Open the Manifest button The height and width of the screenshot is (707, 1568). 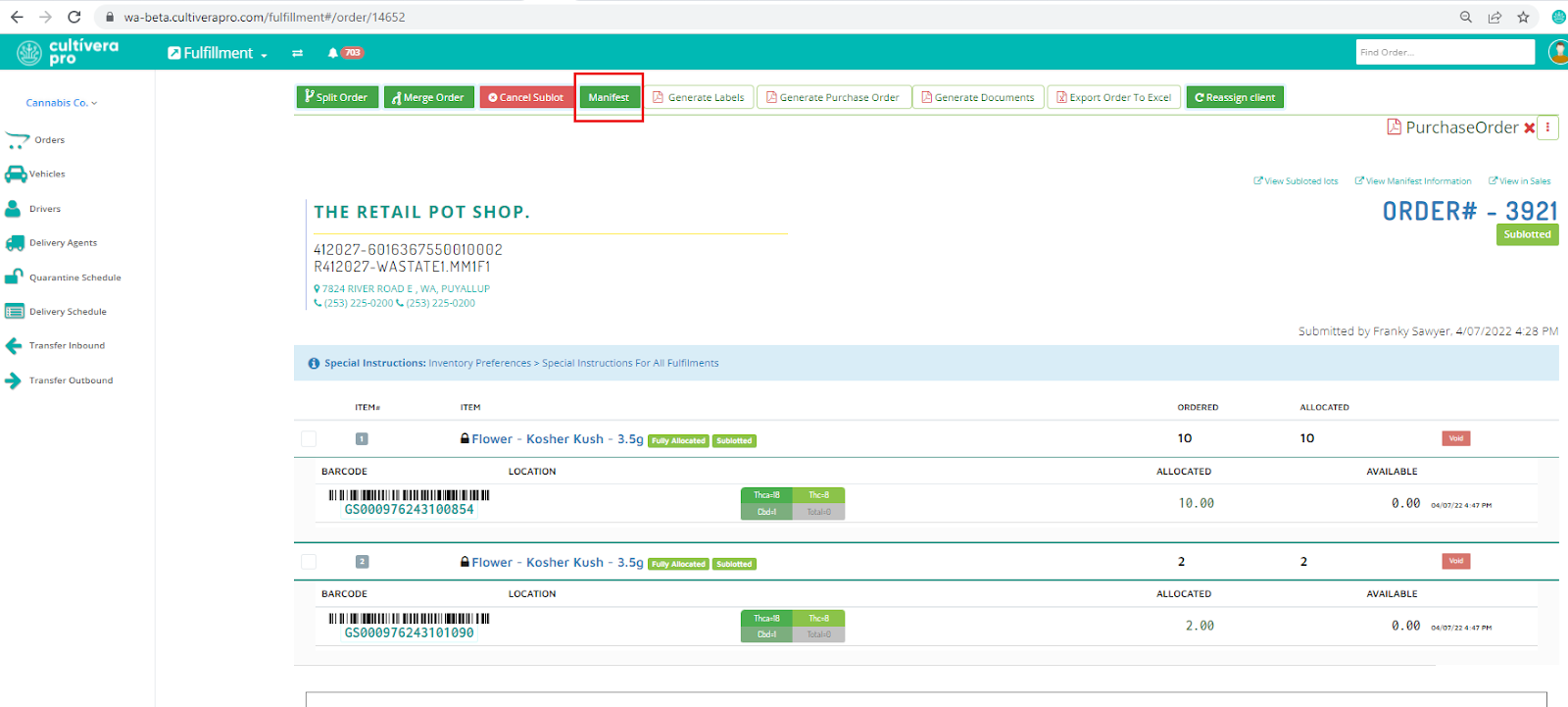point(609,97)
